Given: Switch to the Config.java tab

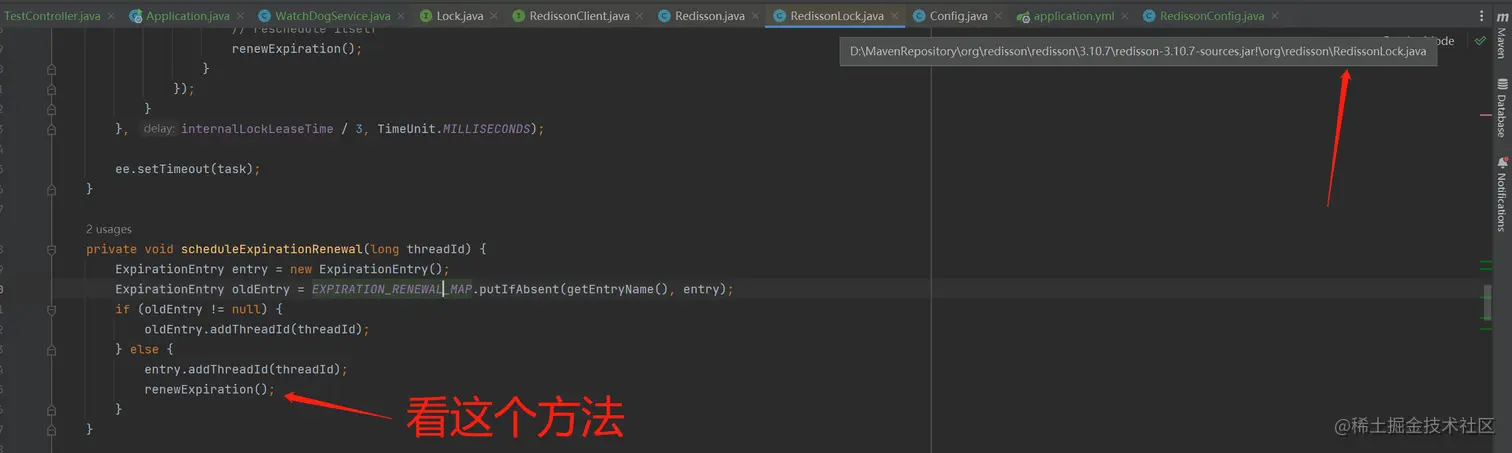Looking at the screenshot, I should 958,16.
